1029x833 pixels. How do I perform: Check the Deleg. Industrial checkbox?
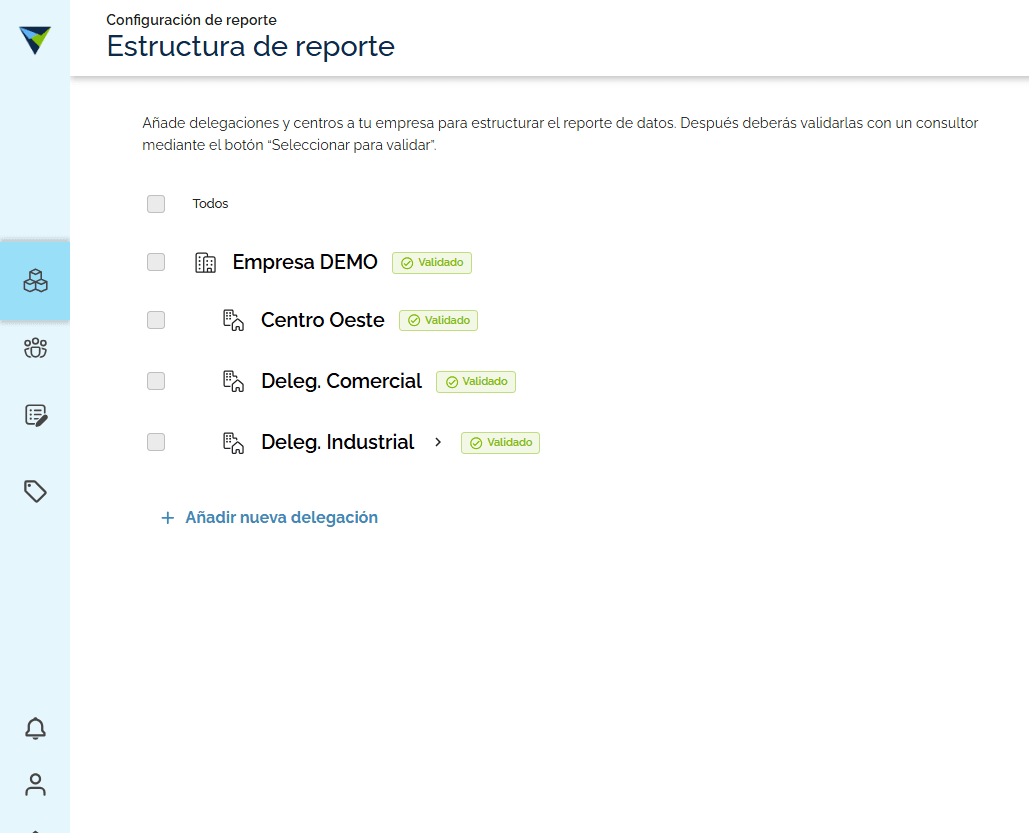pyautogui.click(x=156, y=442)
